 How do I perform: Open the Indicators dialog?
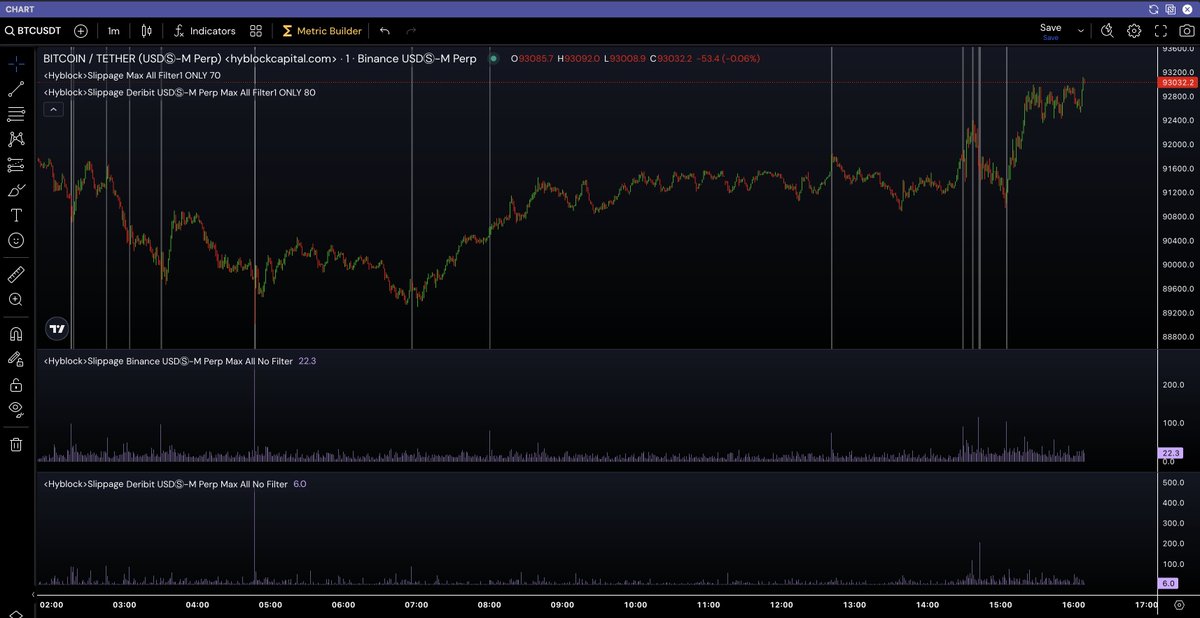pyautogui.click(x=205, y=31)
